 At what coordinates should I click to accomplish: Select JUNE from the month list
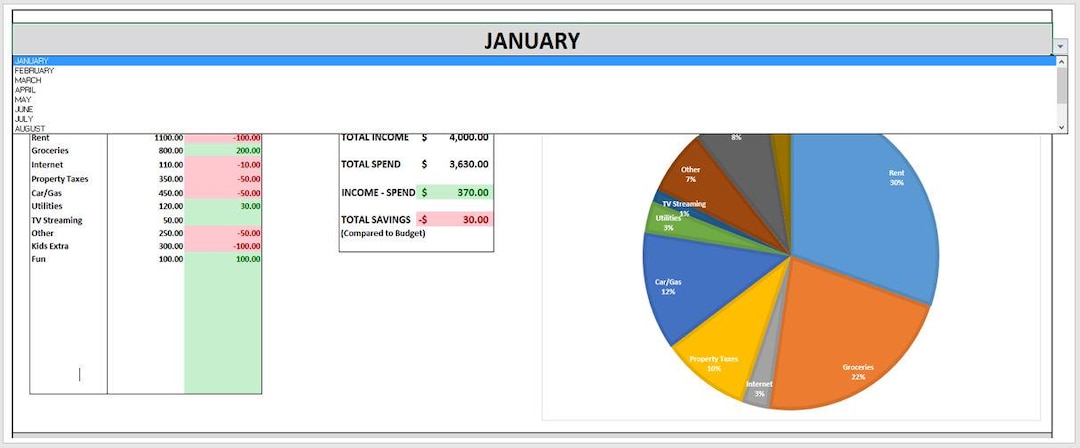point(534,109)
